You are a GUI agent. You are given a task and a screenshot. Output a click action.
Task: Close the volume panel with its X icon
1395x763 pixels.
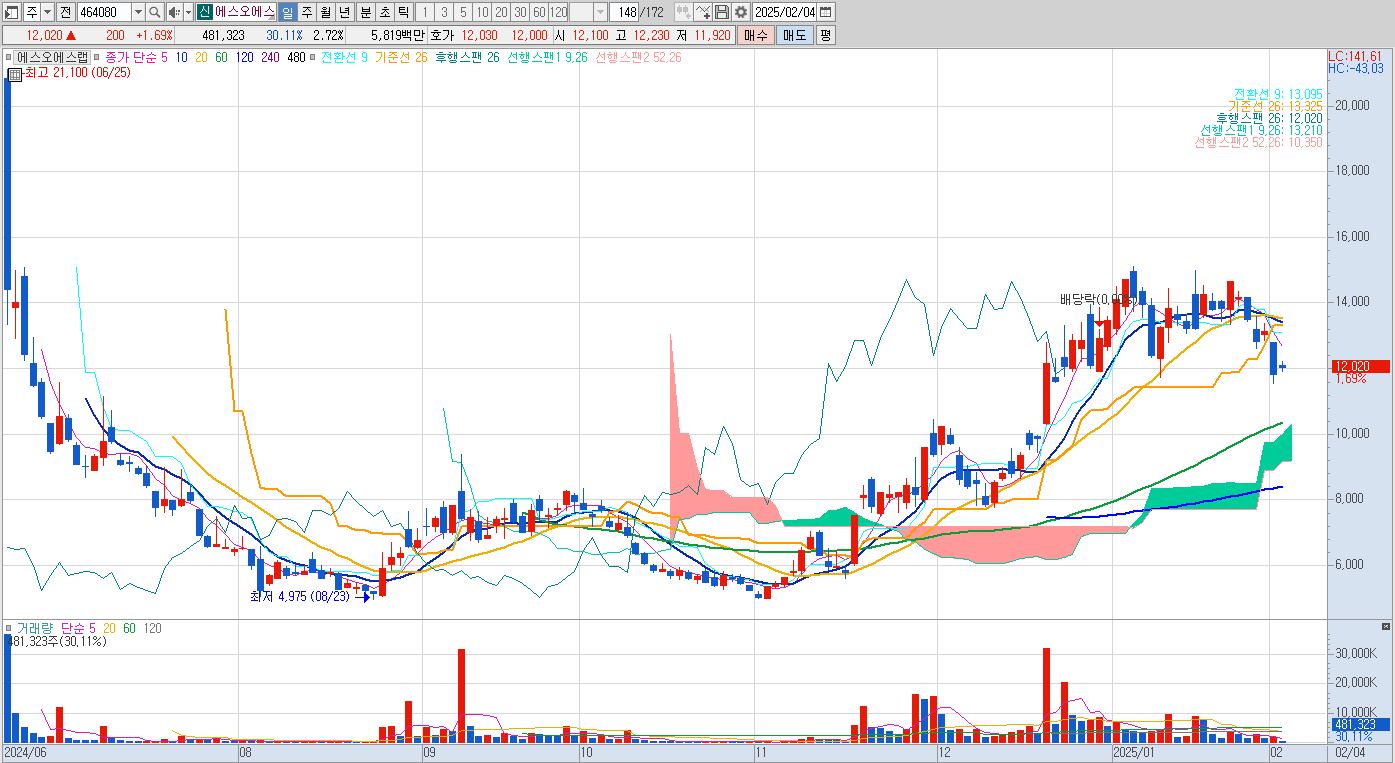tap(1386, 627)
